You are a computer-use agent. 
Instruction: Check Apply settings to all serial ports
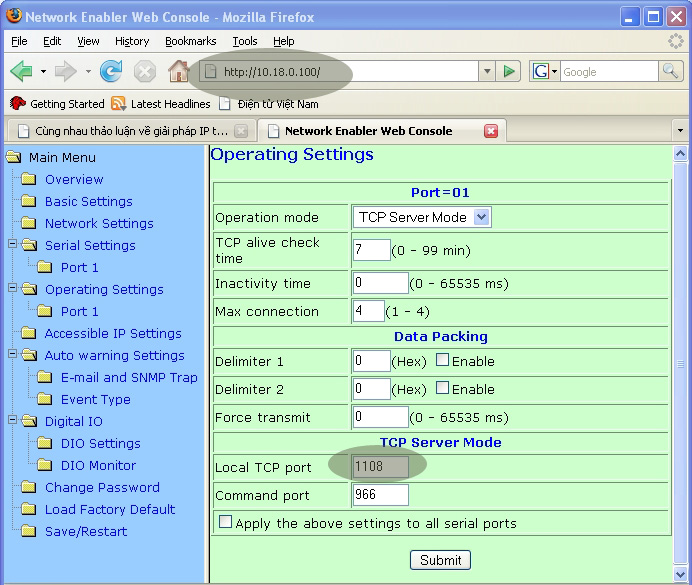pyautogui.click(x=226, y=522)
